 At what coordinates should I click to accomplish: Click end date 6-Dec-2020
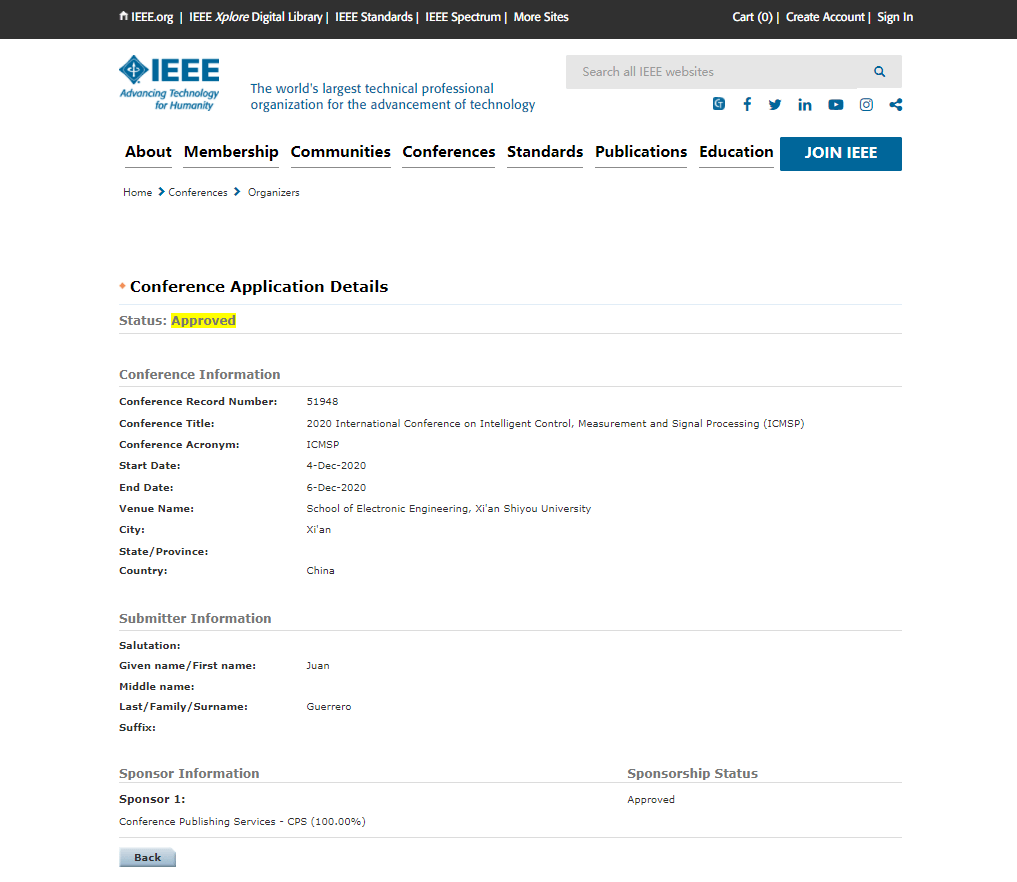point(336,487)
